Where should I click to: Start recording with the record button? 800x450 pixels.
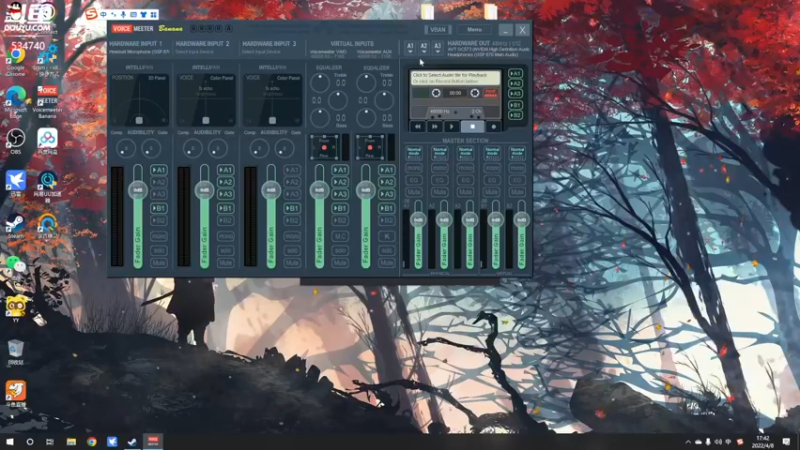pos(493,127)
